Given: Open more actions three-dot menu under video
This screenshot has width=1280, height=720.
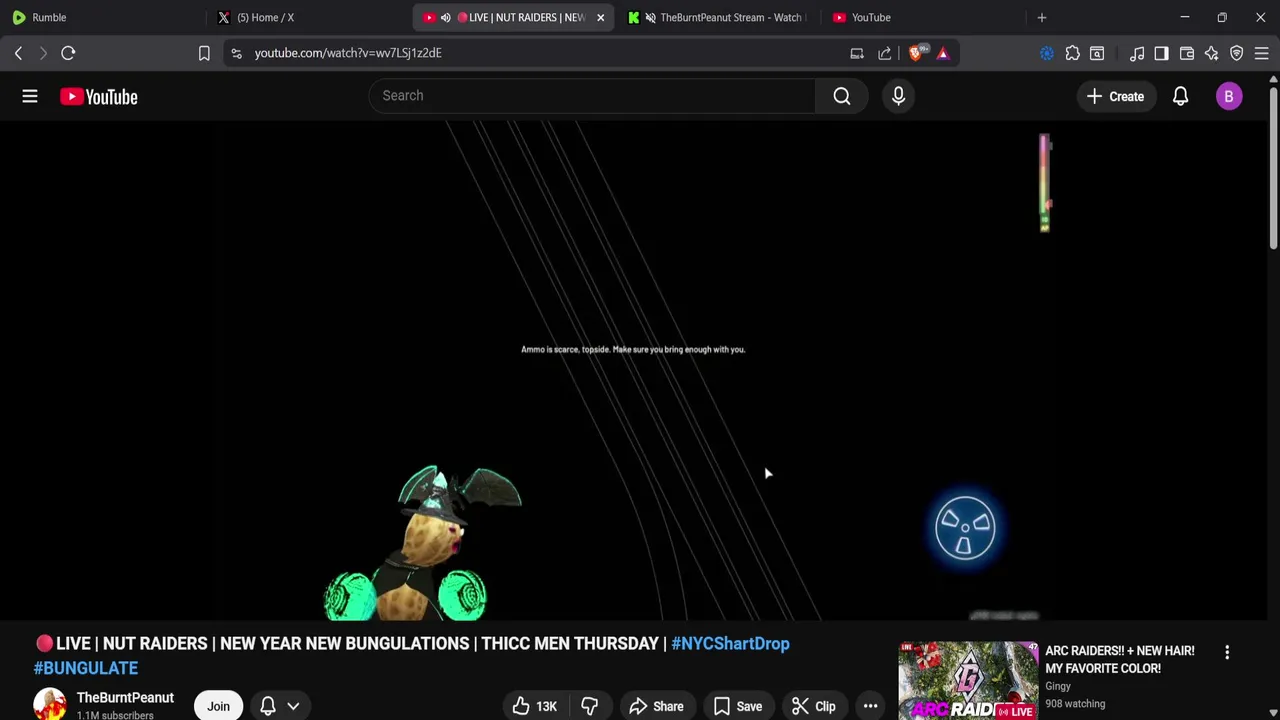Looking at the screenshot, I should pyautogui.click(x=870, y=706).
